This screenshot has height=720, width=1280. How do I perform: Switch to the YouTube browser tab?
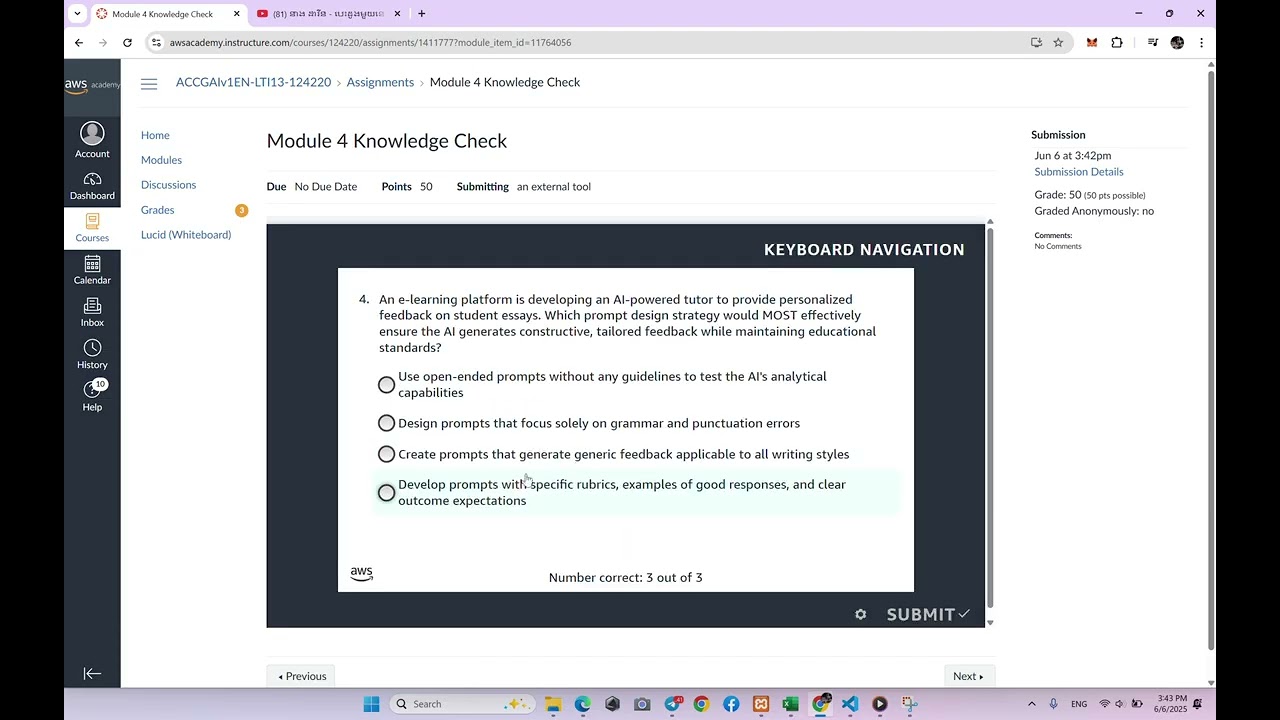328,14
